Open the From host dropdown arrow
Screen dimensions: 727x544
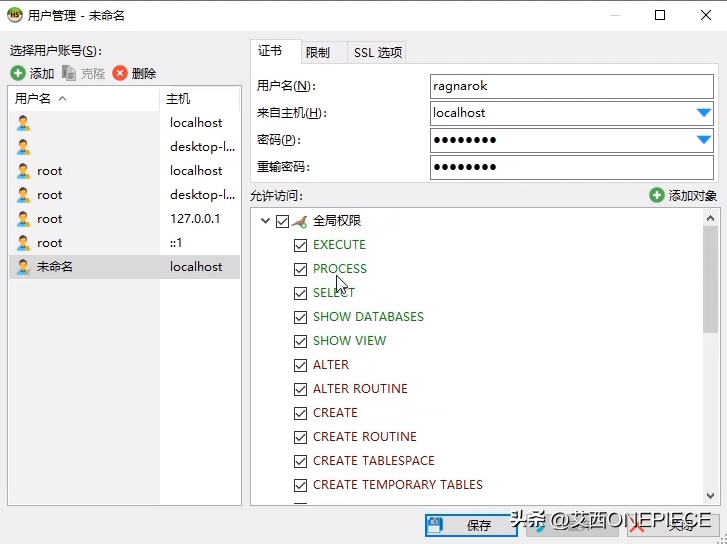(703, 113)
